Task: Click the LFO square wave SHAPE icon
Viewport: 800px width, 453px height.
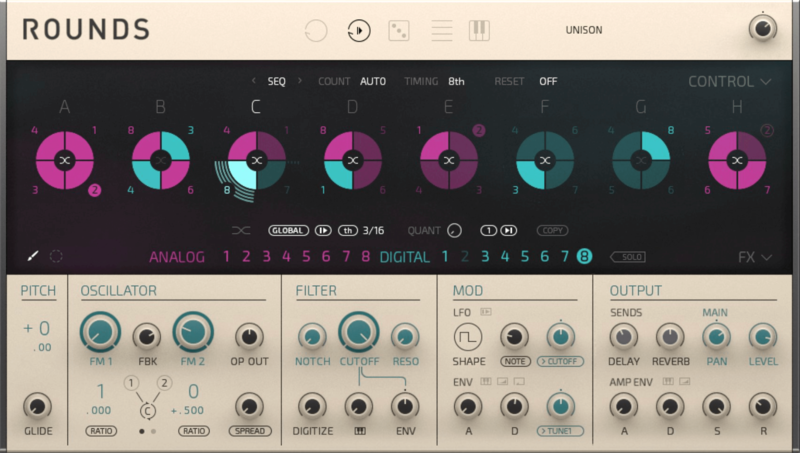Action: point(468,337)
